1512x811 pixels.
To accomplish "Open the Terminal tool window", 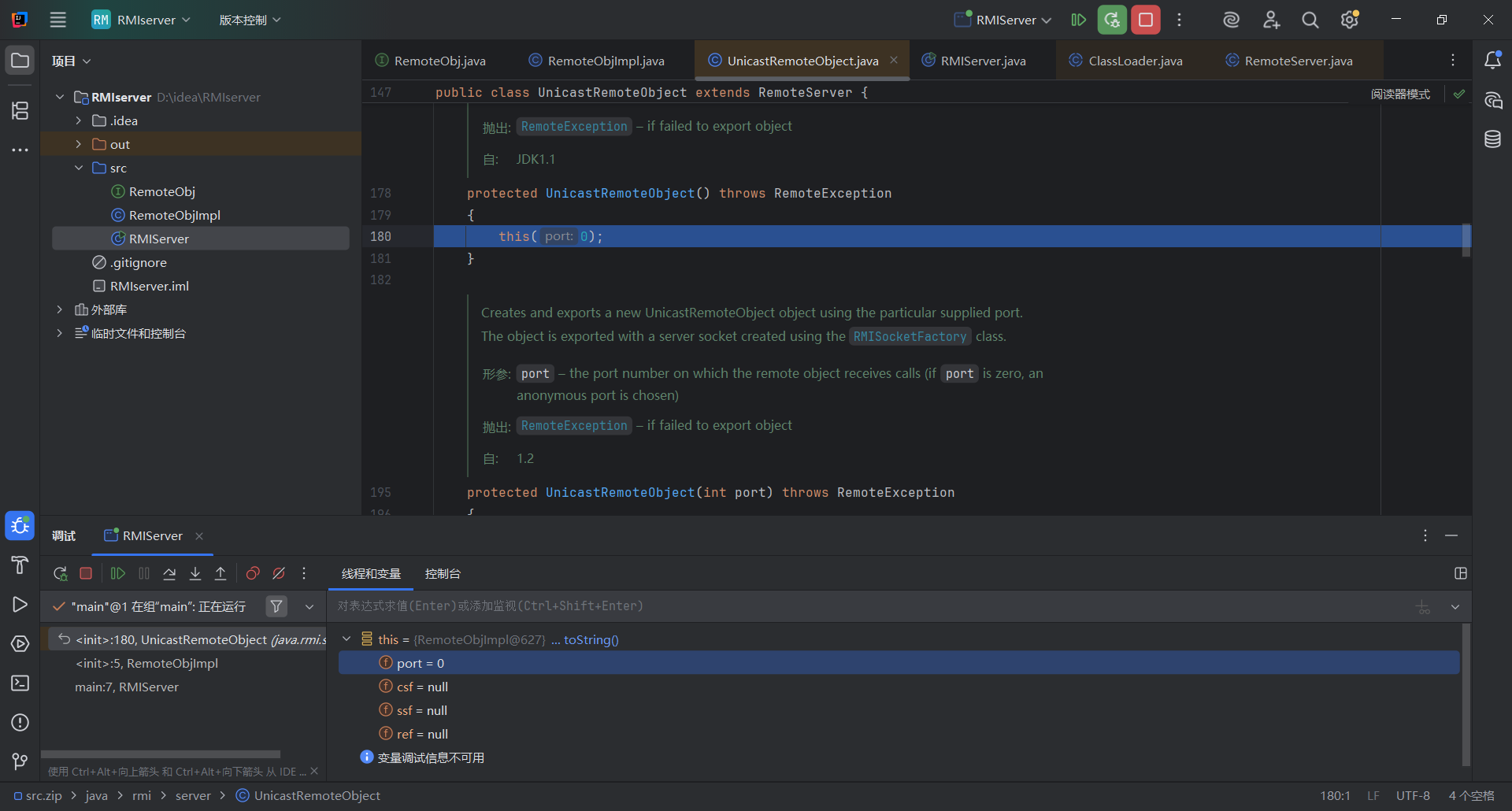I will pos(20,683).
